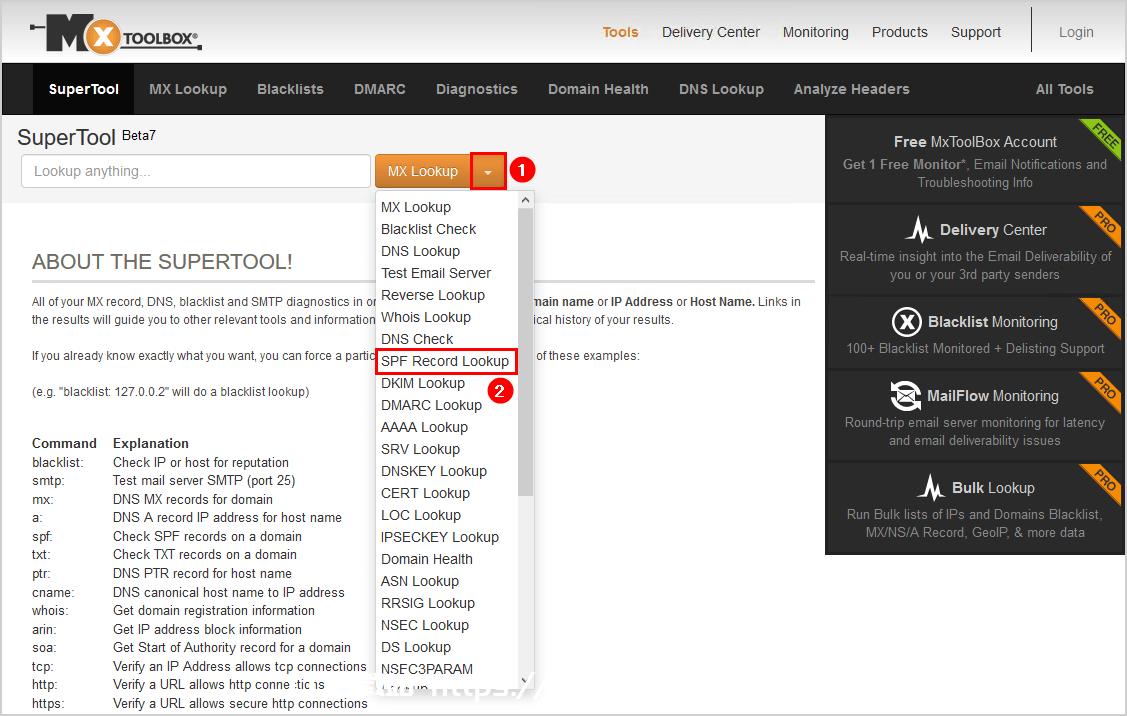The image size is (1127, 716).
Task: Select IPSECKEY Lookup option
Action: tap(440, 537)
